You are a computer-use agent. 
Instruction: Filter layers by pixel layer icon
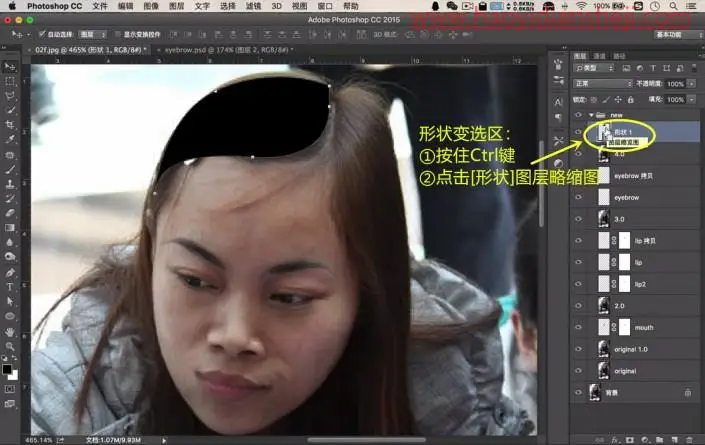[x=626, y=68]
